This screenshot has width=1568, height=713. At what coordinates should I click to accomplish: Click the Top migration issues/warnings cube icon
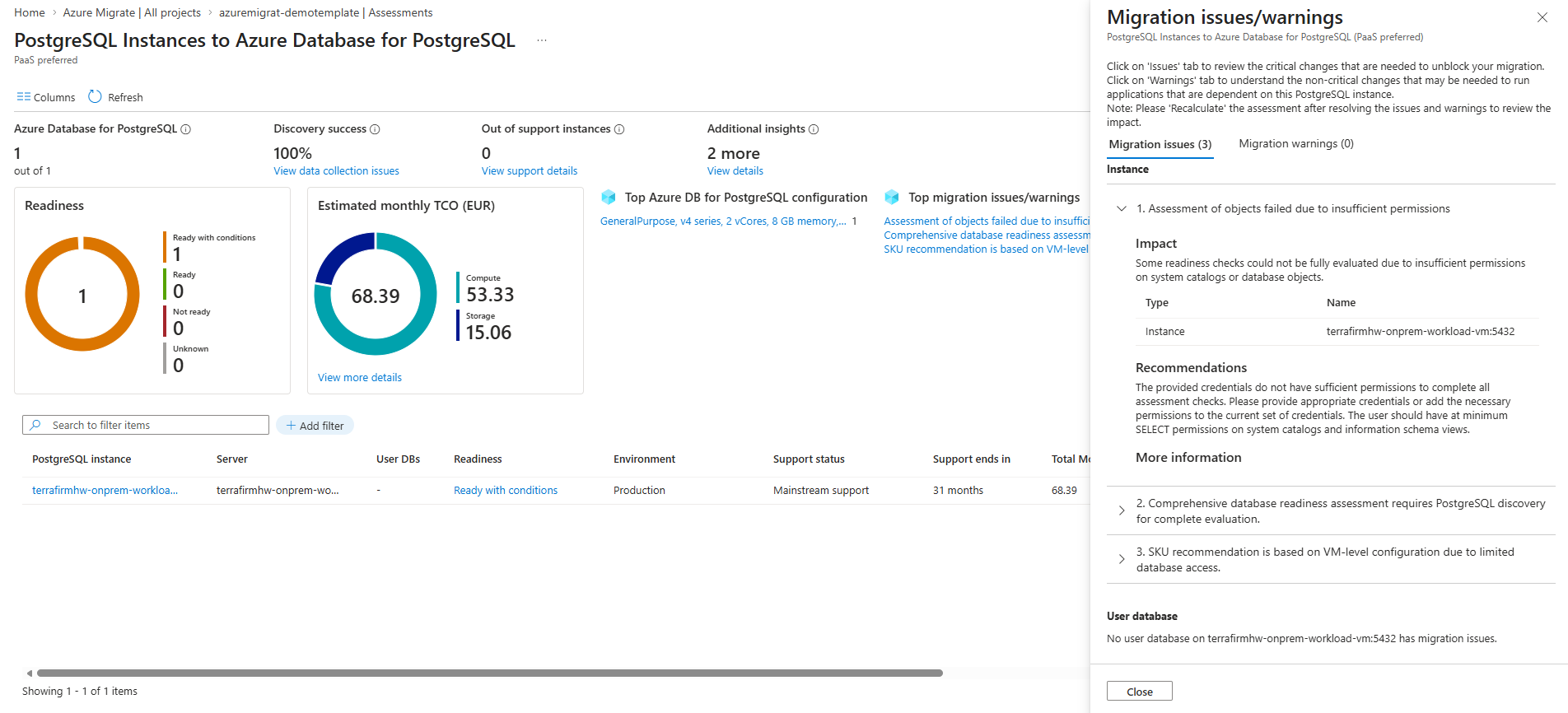892,197
